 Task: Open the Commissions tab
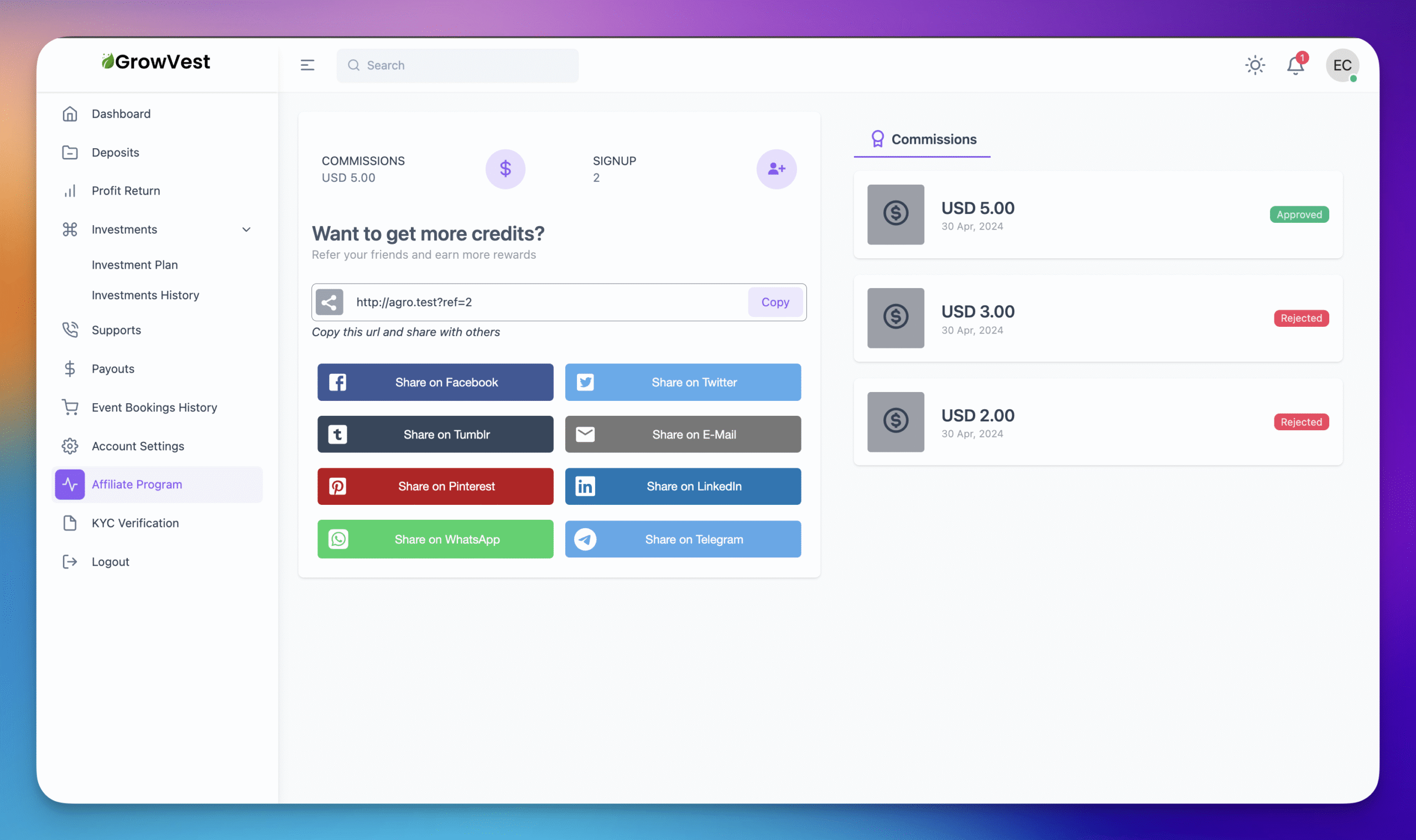[x=933, y=139]
